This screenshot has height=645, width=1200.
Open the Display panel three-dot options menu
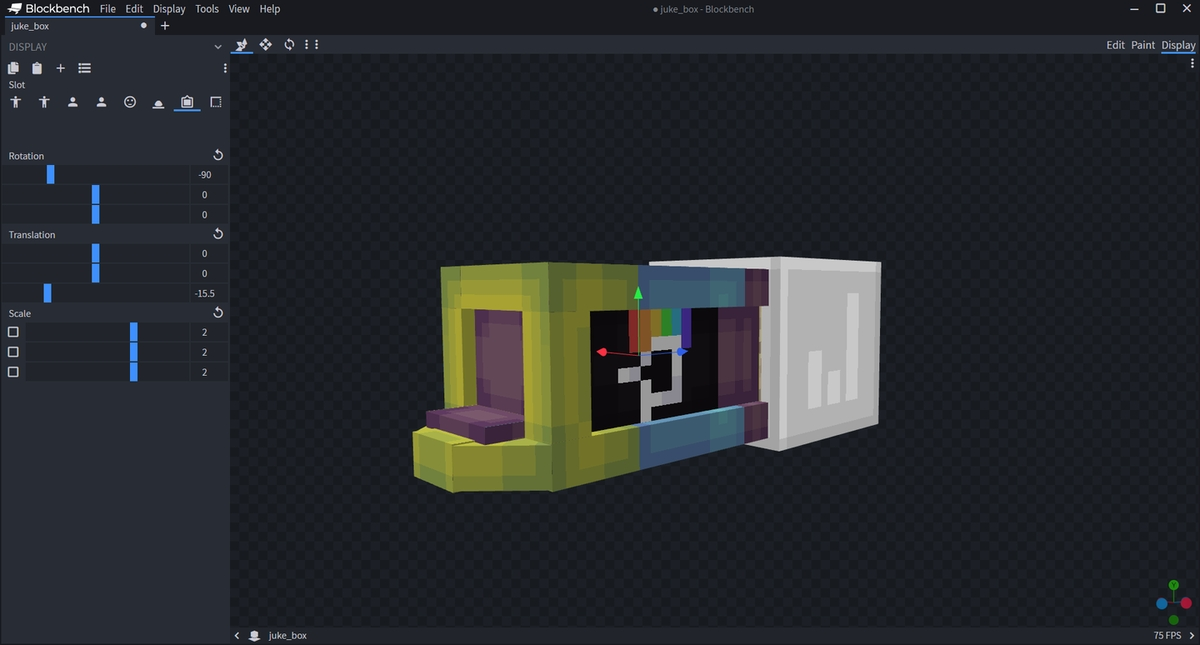(x=225, y=68)
